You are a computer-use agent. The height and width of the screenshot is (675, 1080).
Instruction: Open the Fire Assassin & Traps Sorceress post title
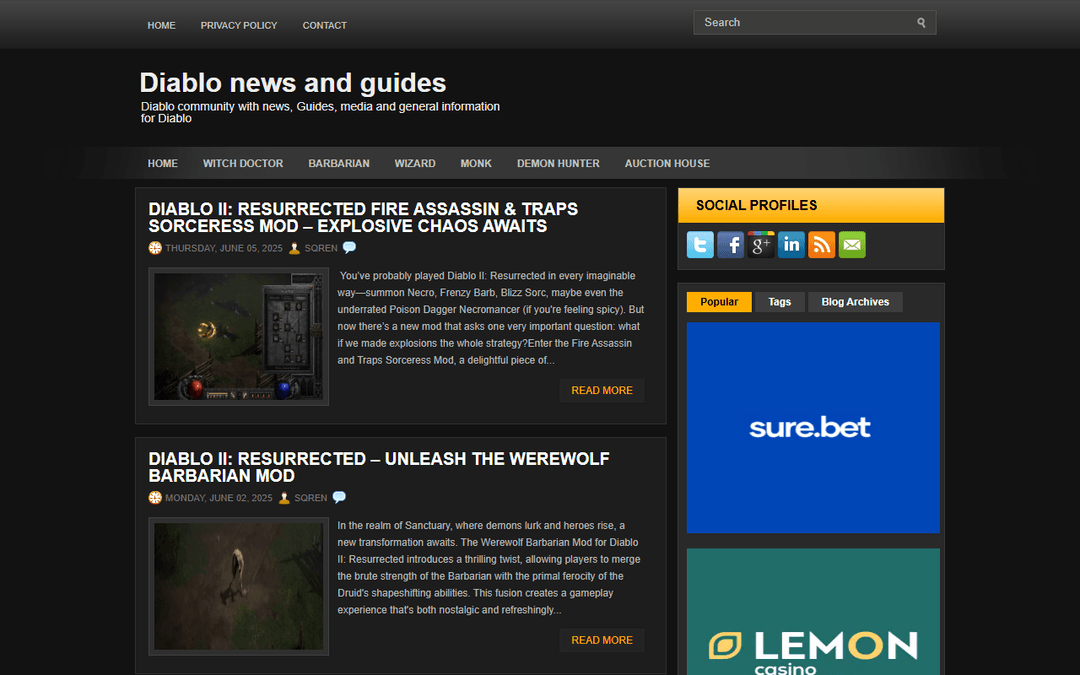click(363, 218)
